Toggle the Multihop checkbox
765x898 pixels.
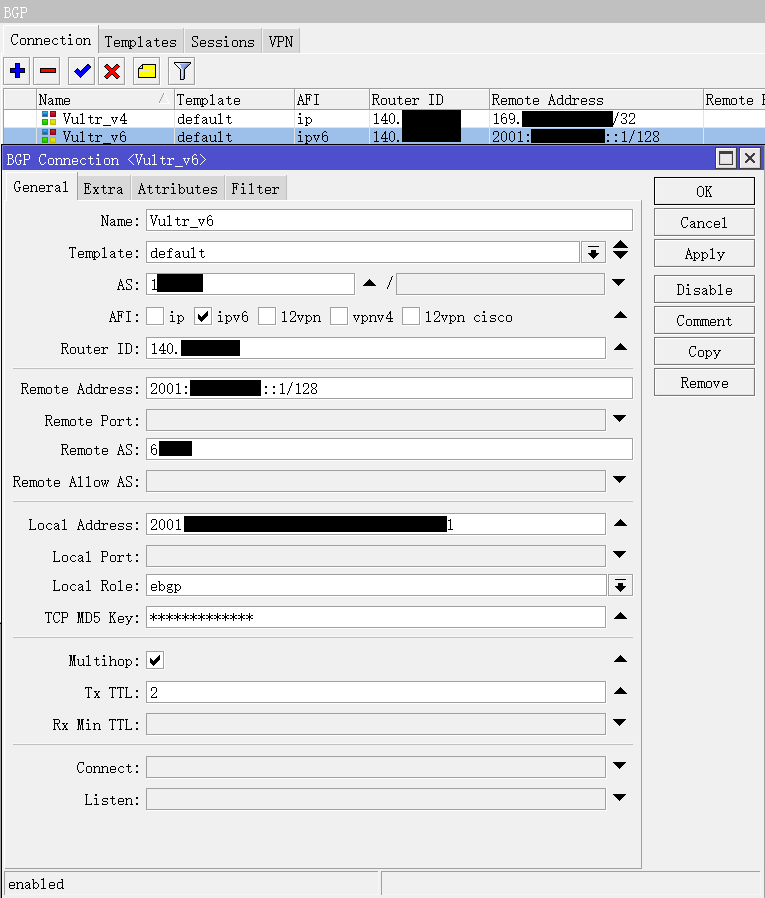click(155, 660)
